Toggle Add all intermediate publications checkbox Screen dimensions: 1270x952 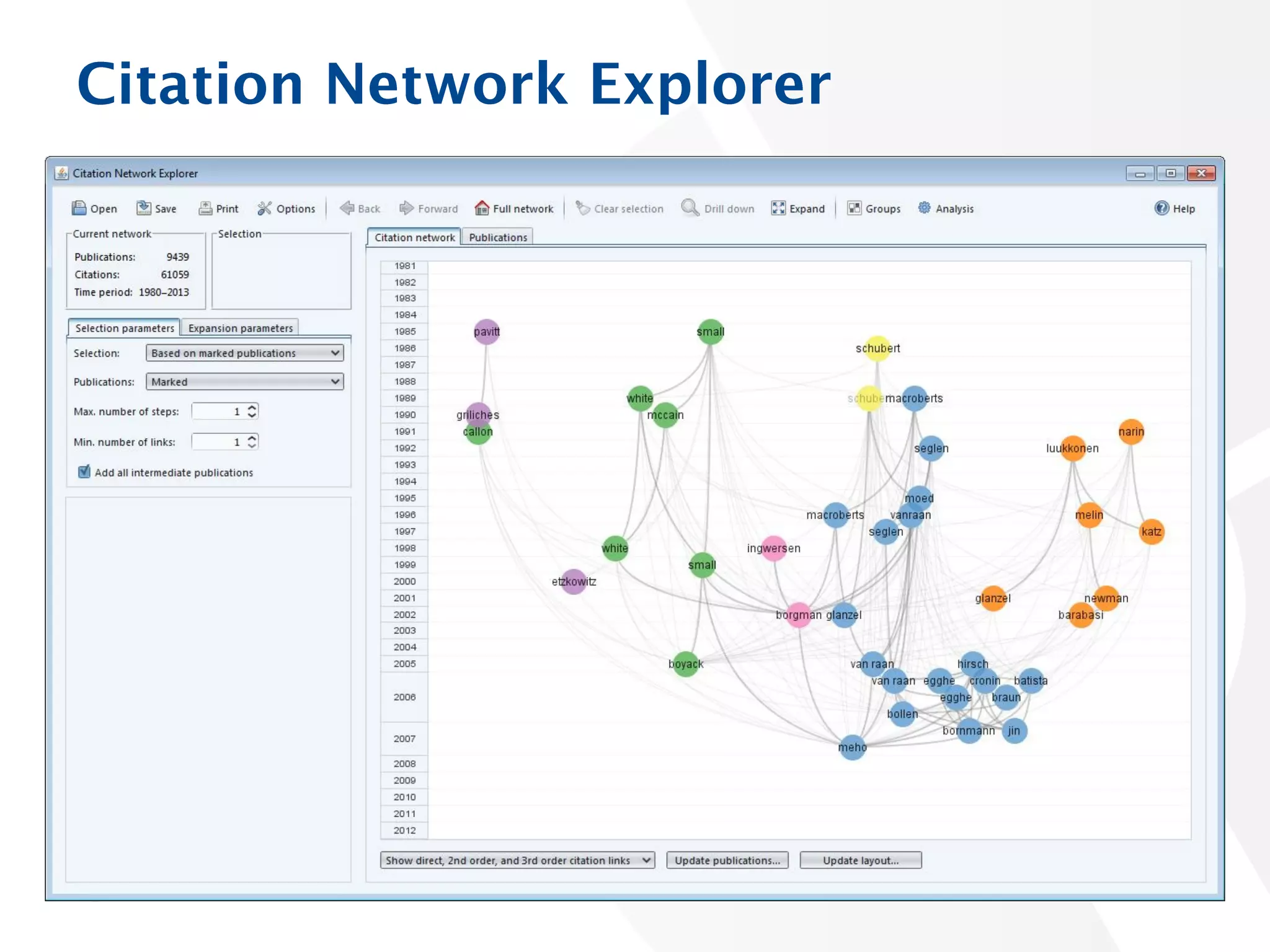point(84,472)
